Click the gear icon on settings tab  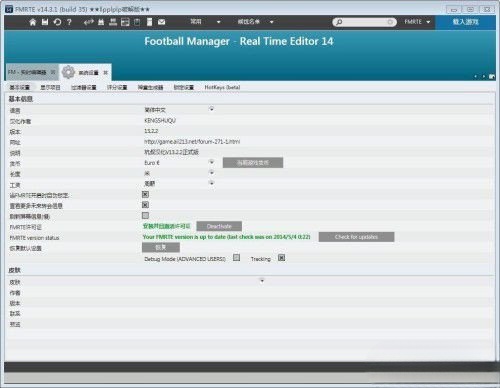(x=68, y=72)
